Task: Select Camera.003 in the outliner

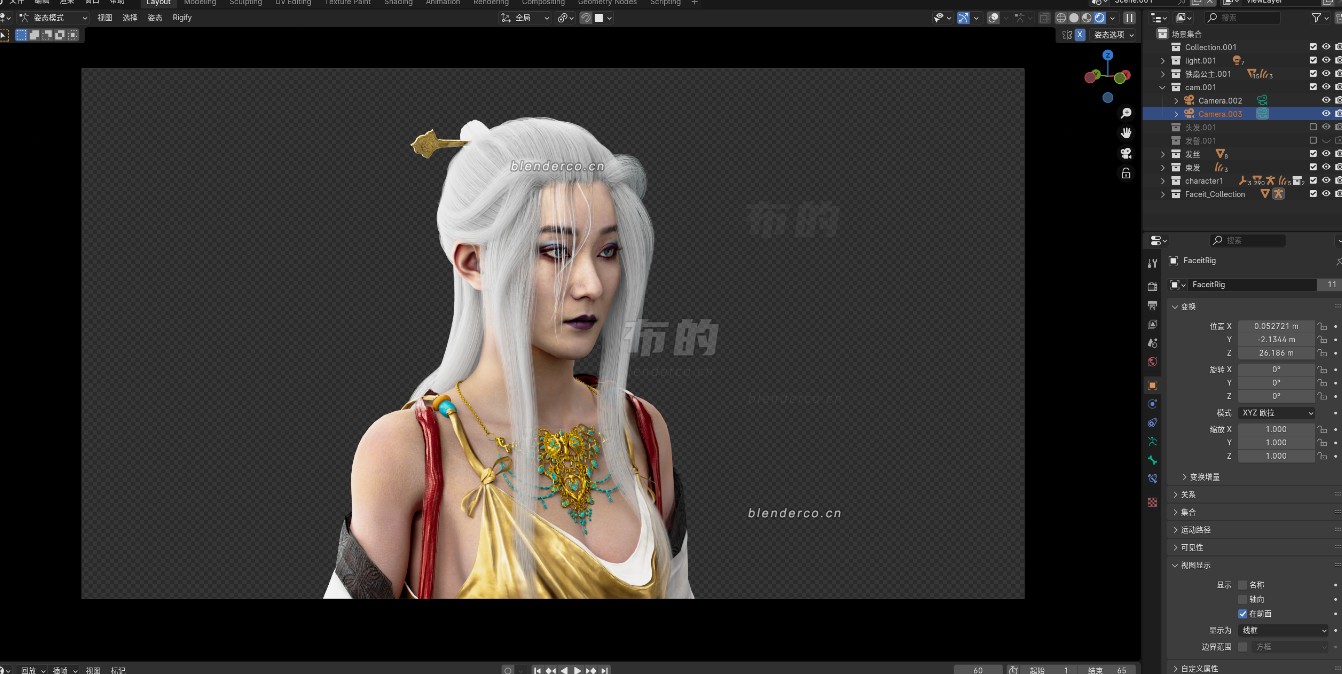Action: 1220,114
